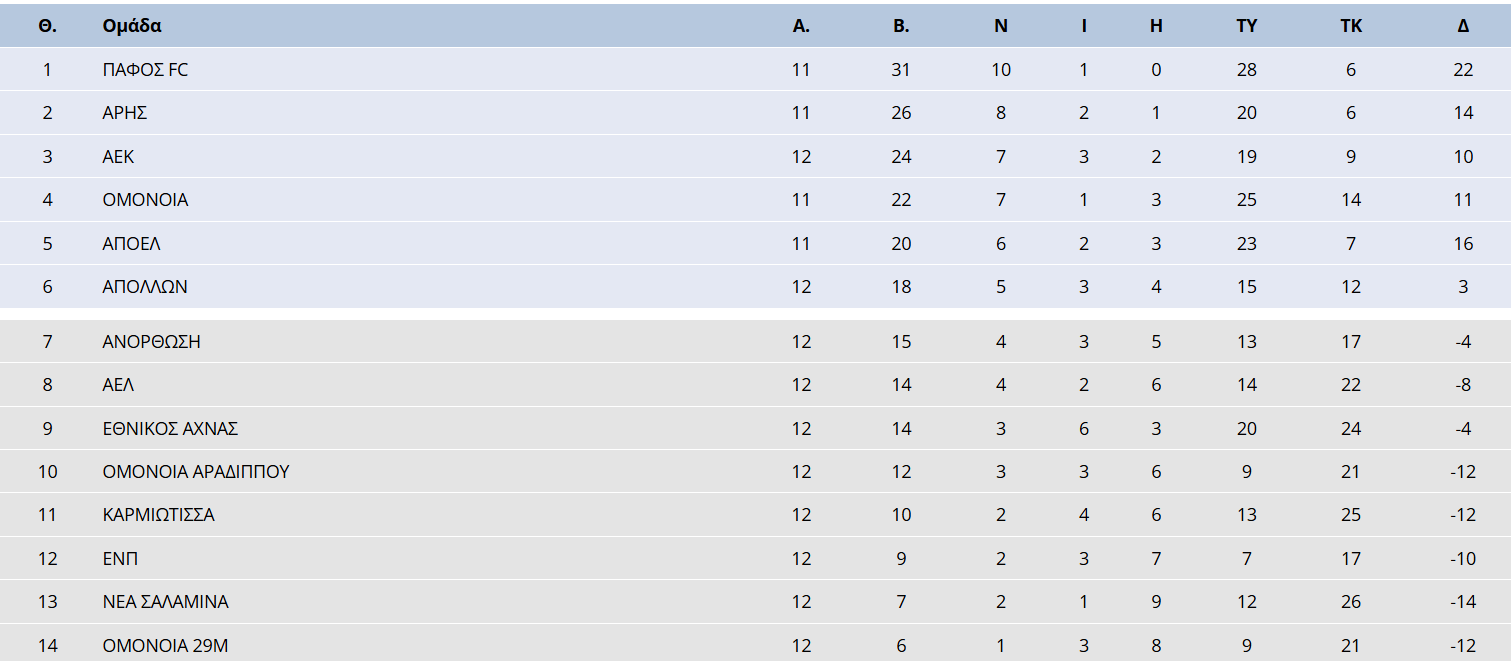Click the ΠΑΦΟΣ FC team name

[145, 70]
